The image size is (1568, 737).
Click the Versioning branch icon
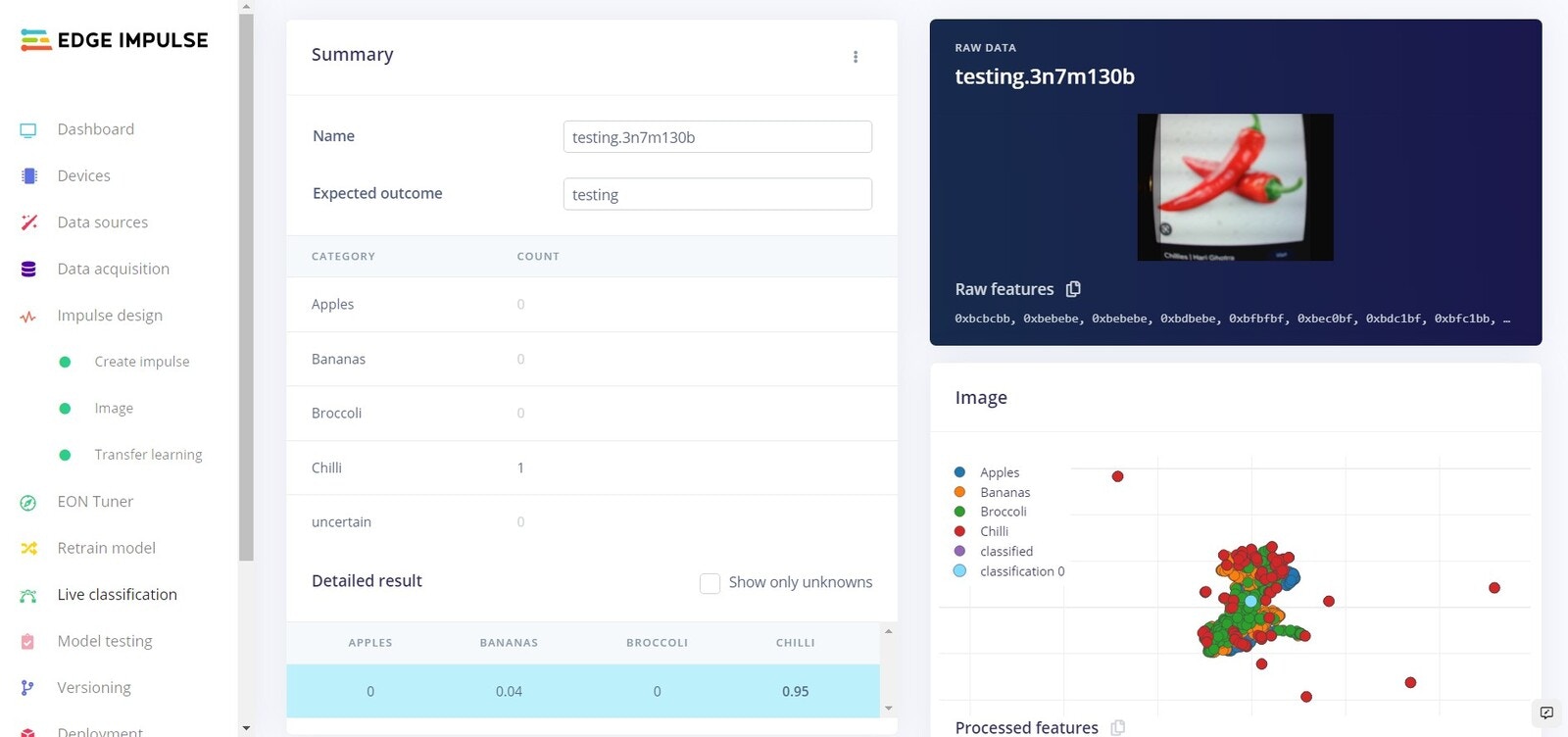click(28, 688)
